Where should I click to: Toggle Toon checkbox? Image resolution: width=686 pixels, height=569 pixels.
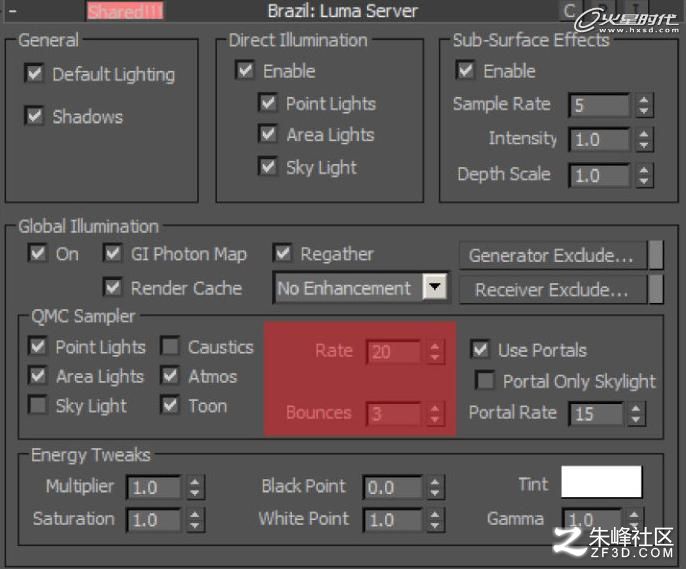[x=170, y=405]
